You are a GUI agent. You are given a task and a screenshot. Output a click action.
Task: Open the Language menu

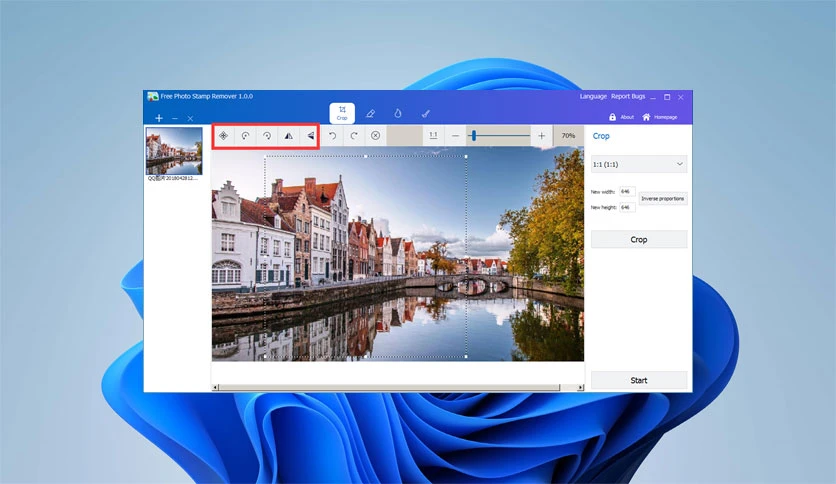tap(593, 96)
